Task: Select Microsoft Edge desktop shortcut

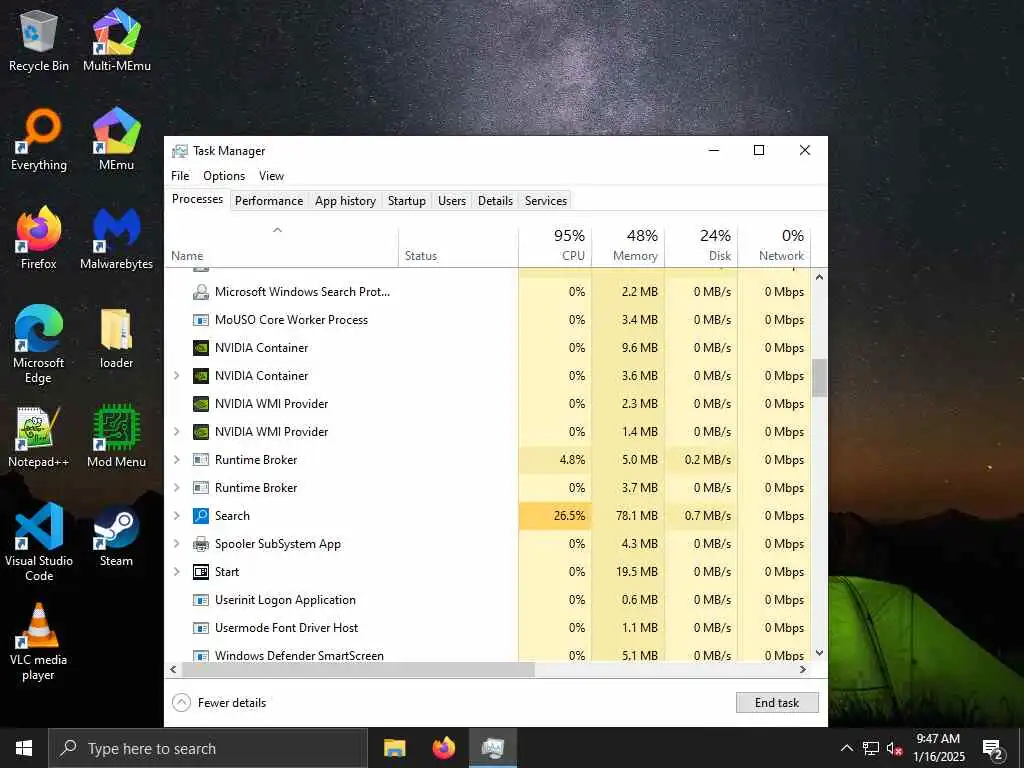Action: click(39, 344)
